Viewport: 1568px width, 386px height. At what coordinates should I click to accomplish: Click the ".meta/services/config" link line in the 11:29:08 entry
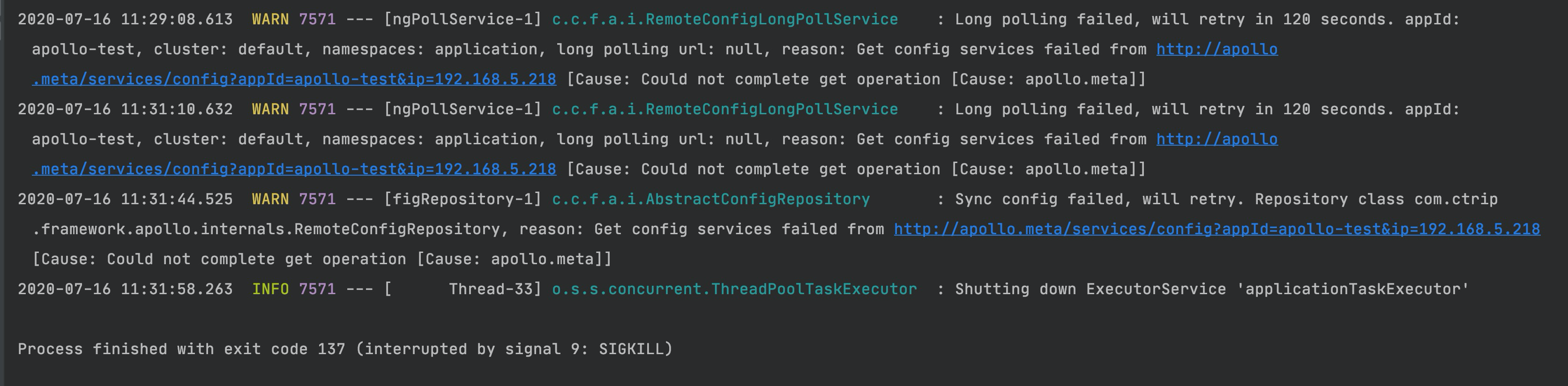click(x=294, y=80)
